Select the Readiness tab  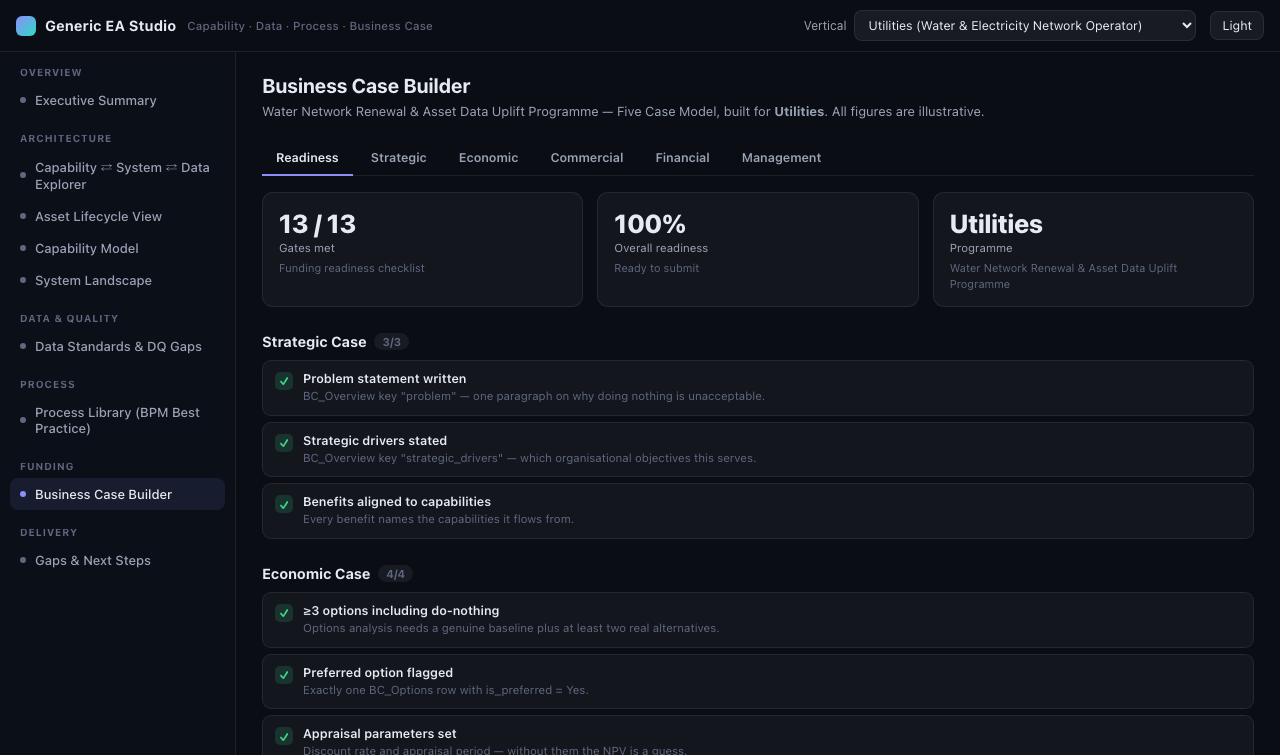click(x=307, y=158)
